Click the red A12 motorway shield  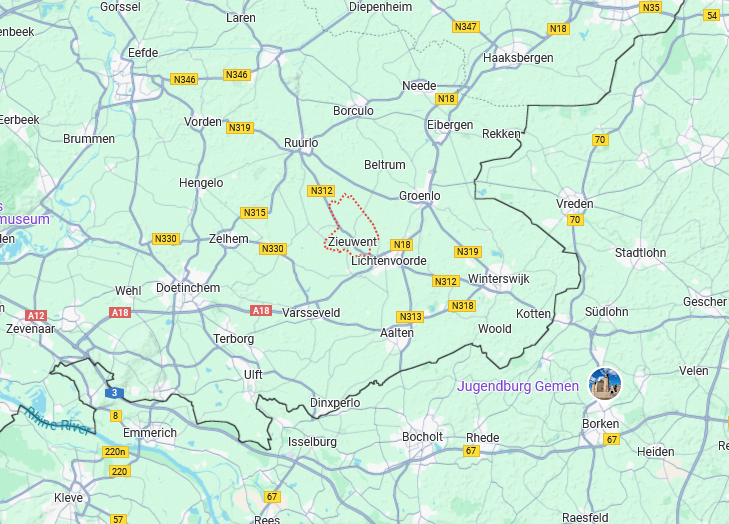coord(36,316)
